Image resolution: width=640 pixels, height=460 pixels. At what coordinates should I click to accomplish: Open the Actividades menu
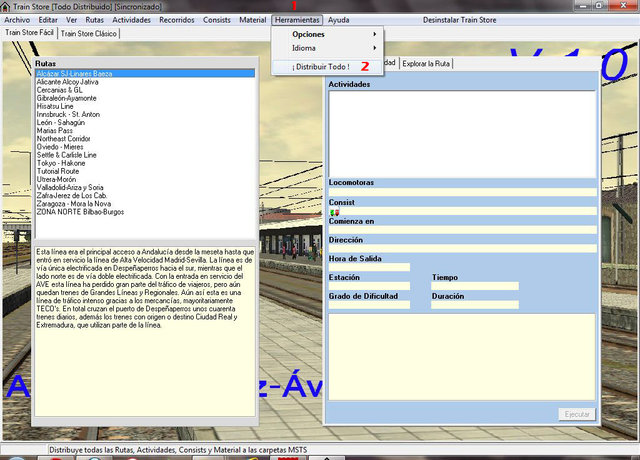click(132, 19)
